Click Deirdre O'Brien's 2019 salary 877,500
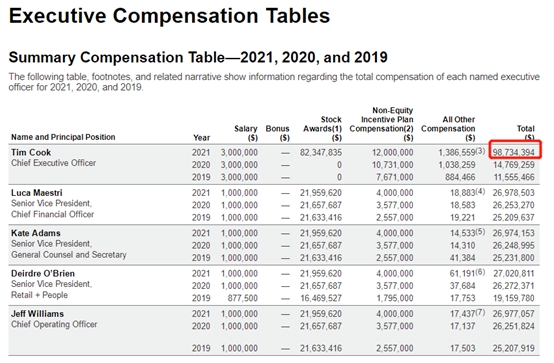Image resolution: width=554 pixels, height=363 pixels. coord(242,298)
